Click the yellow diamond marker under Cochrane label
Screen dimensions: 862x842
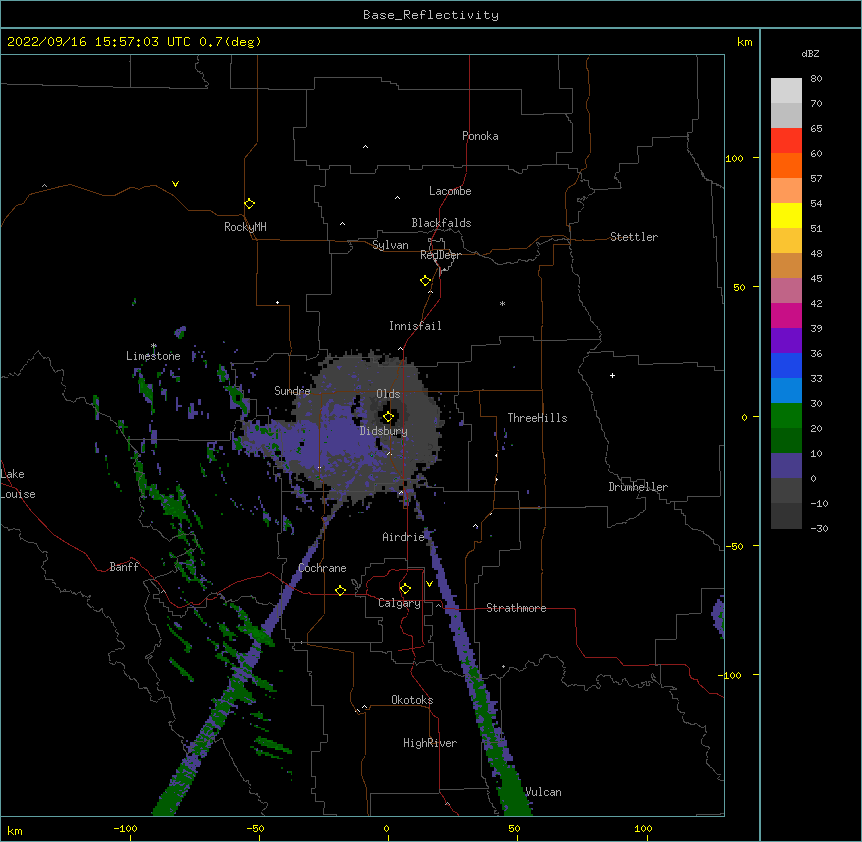[340, 590]
